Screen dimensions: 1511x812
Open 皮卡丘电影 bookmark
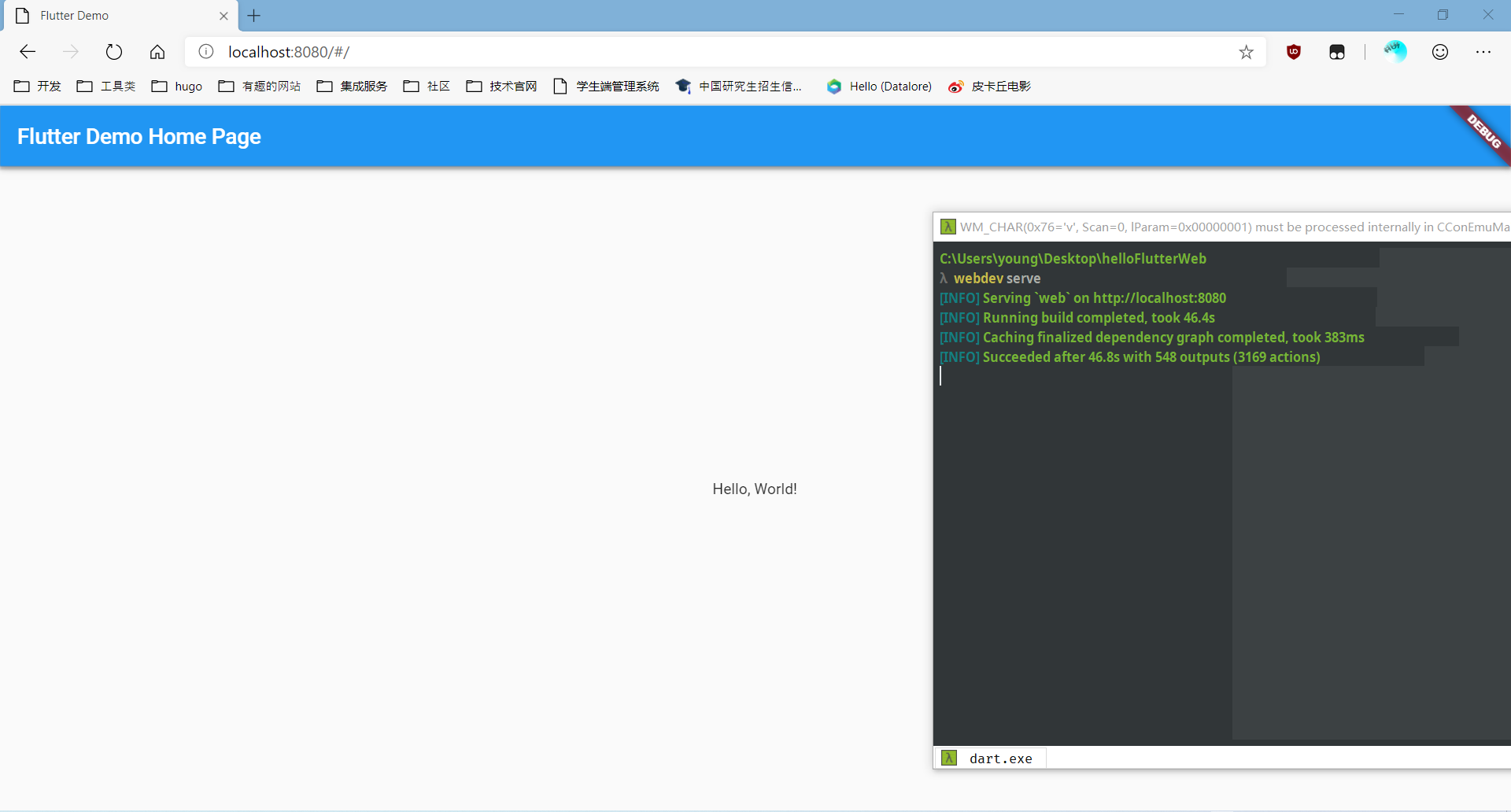pos(990,87)
